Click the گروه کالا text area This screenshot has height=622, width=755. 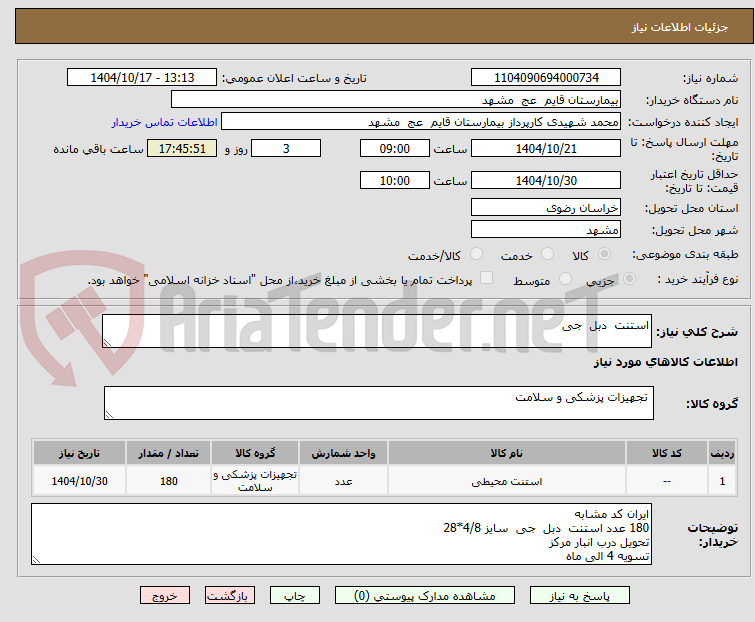click(378, 403)
